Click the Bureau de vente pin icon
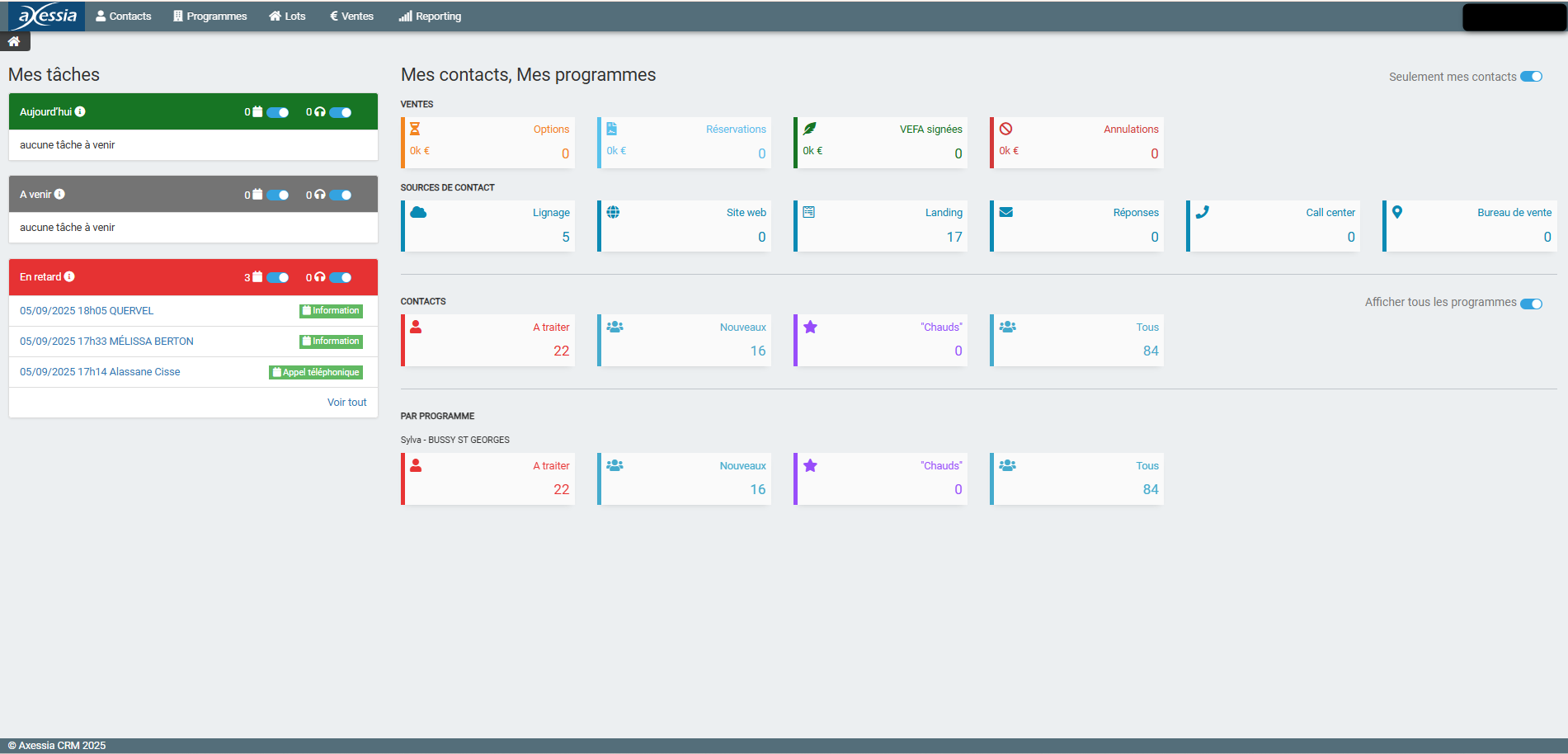 [1397, 212]
